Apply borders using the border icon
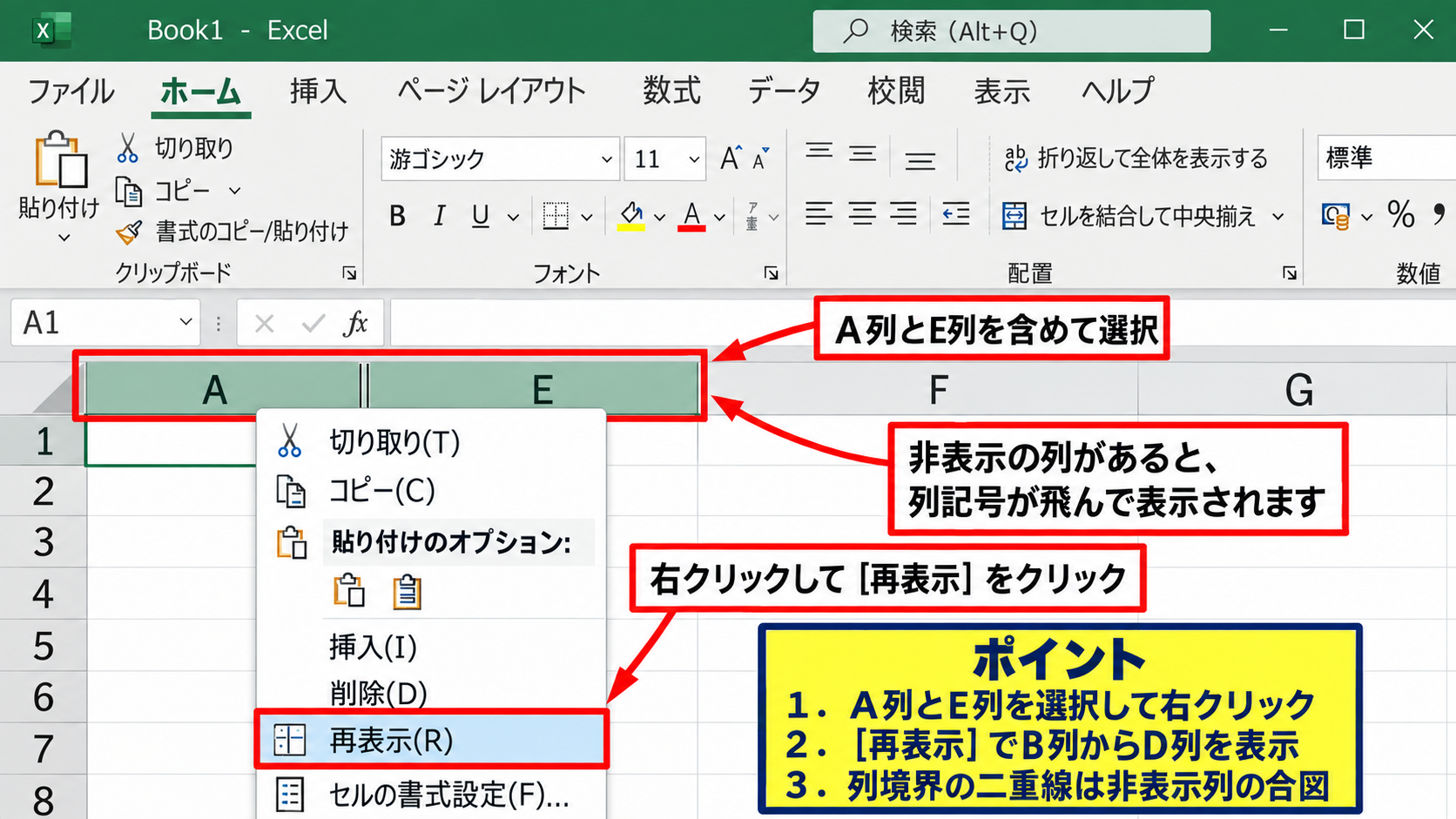1456x819 pixels. (x=556, y=216)
